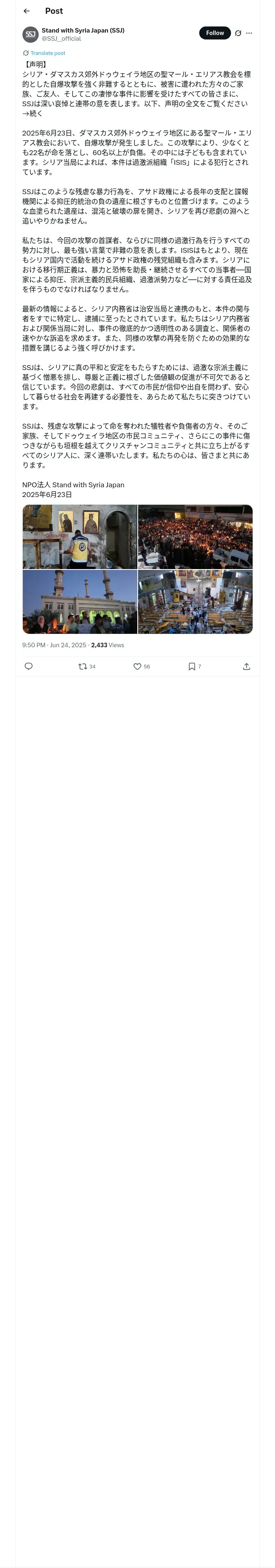View the damaged church interior photo

pyautogui.click(x=195, y=601)
